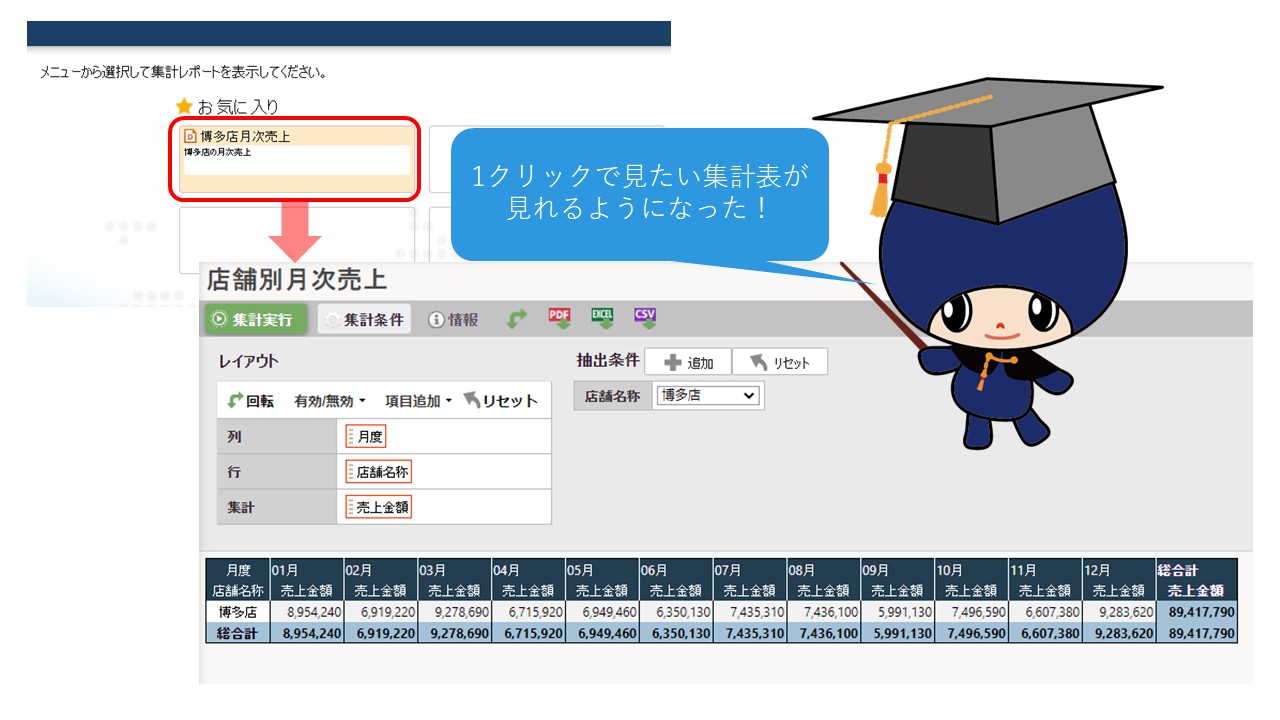Viewport: 1280px width, 720px height.
Task: Open the 集計条件 settings
Action: coord(364,320)
